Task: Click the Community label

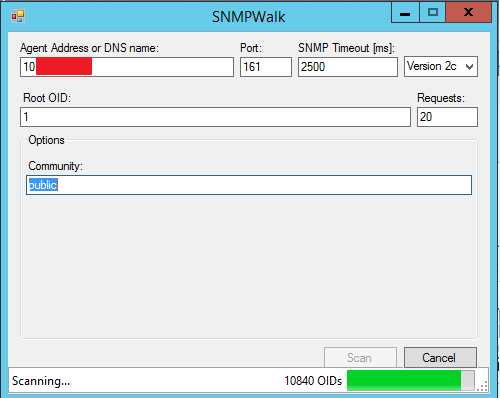Action: pos(55,166)
